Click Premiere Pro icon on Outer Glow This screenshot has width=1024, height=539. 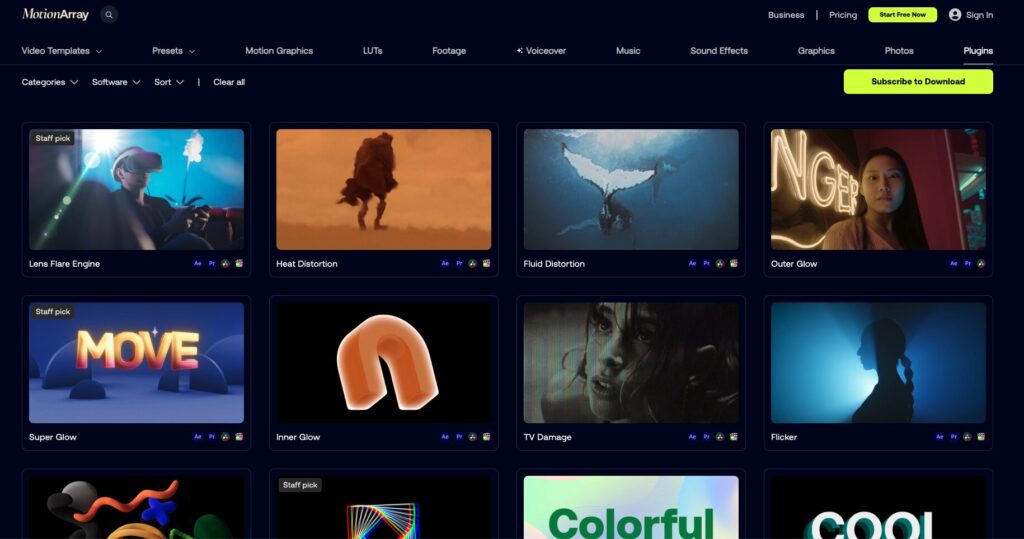point(967,263)
